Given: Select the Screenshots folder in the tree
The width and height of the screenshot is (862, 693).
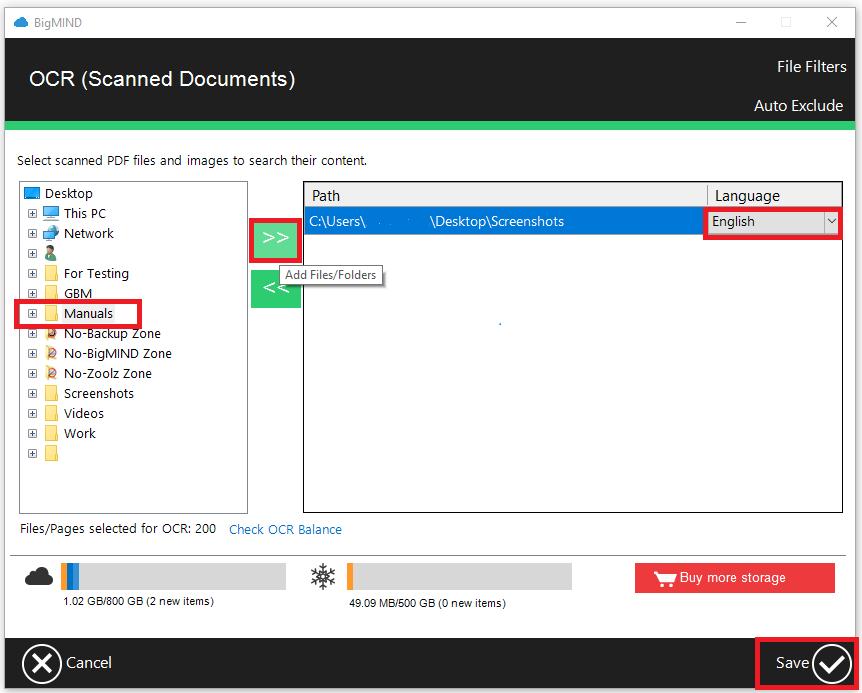Looking at the screenshot, I should pos(99,393).
